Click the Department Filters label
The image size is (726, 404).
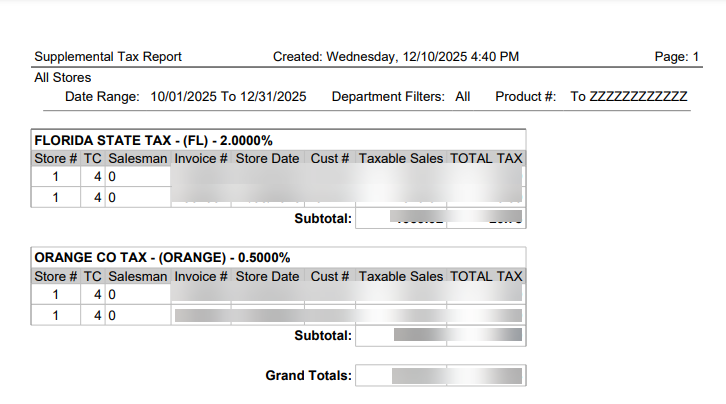click(389, 97)
